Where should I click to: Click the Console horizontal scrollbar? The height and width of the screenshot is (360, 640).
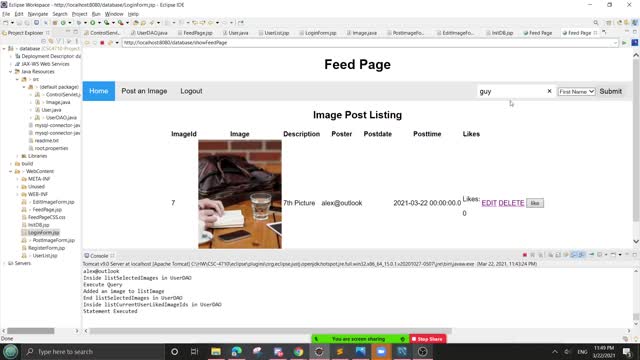point(271,331)
